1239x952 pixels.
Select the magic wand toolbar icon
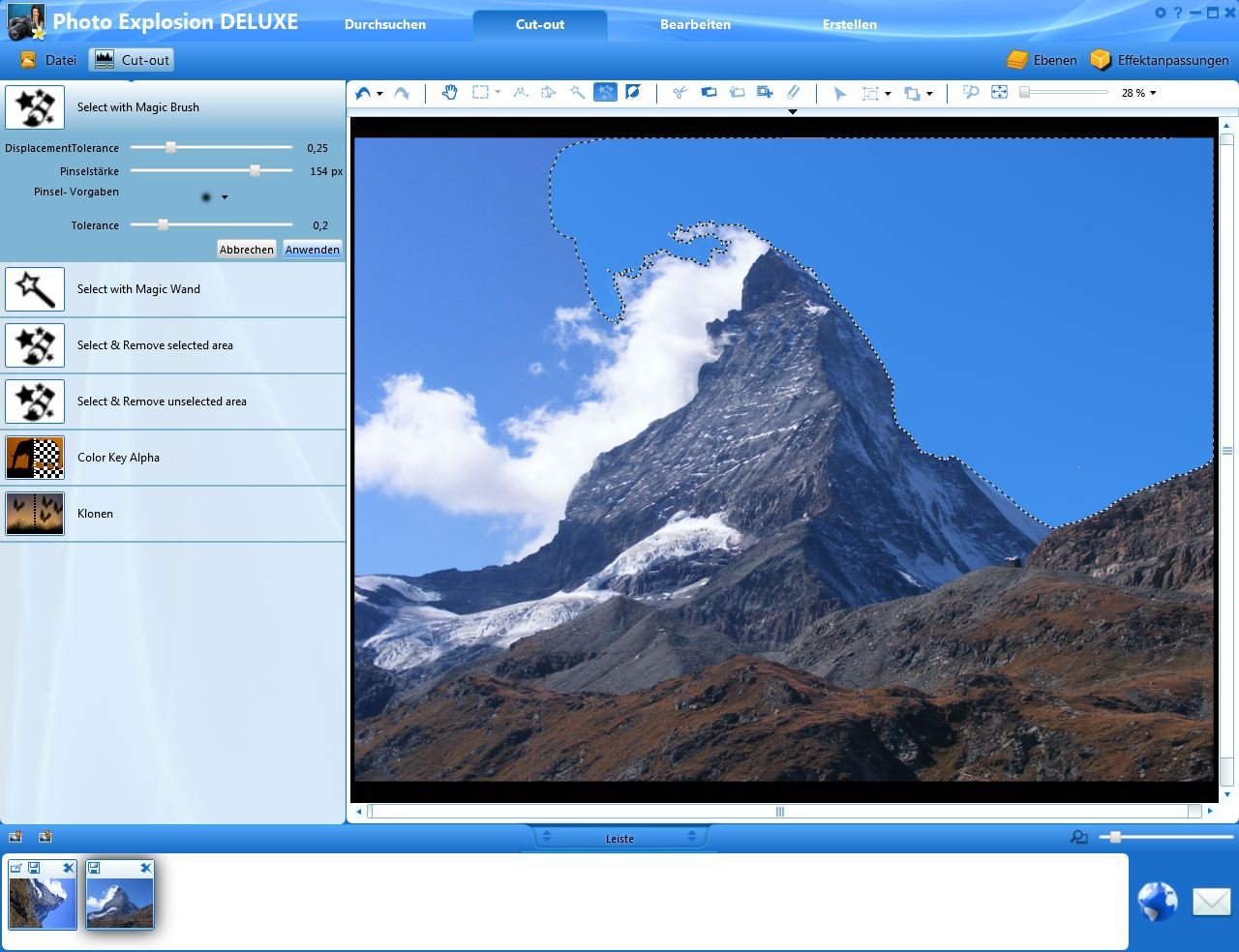[x=577, y=93]
